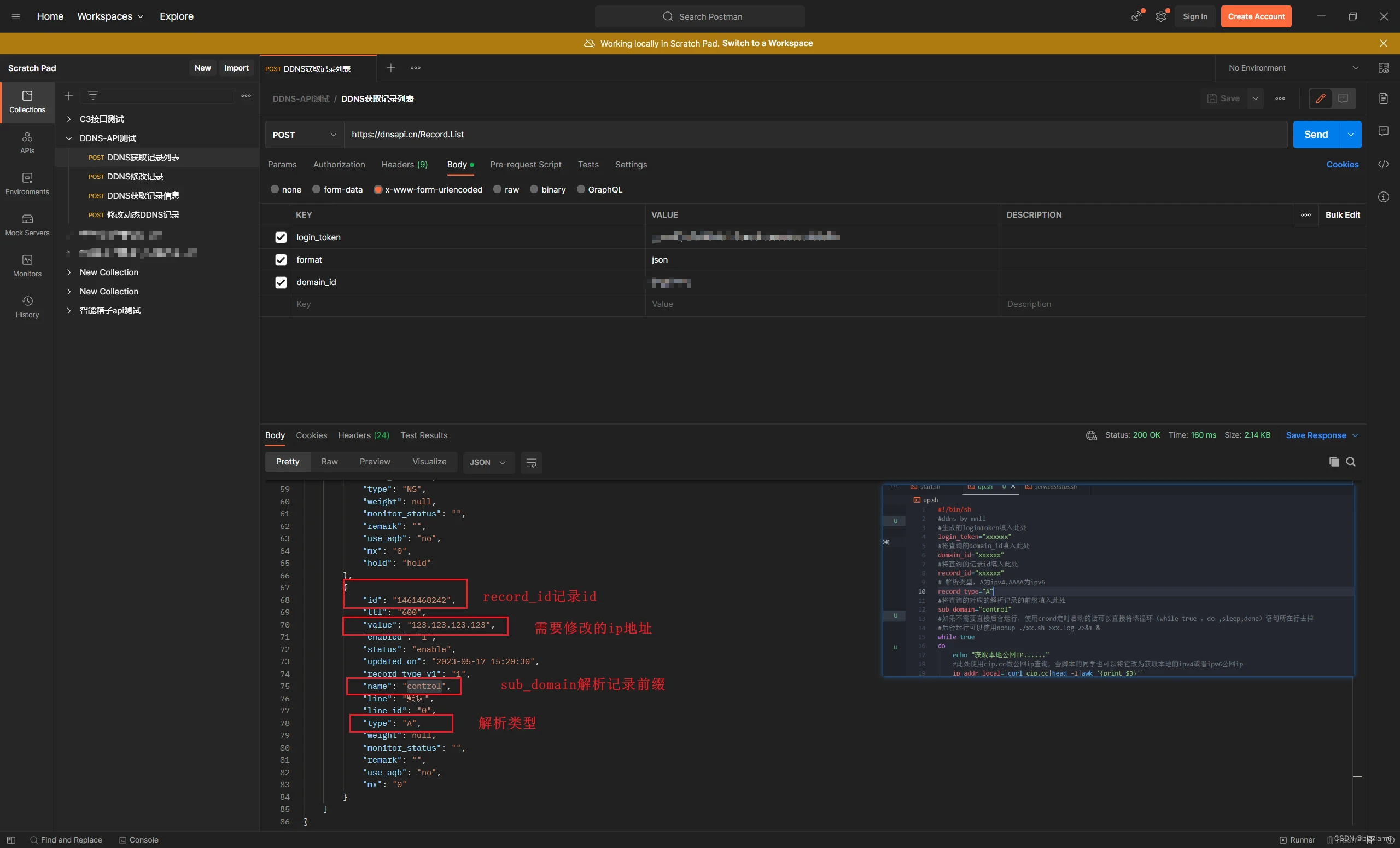Open environment quick look icon
This screenshot has height=848, width=1400.
[1384, 68]
